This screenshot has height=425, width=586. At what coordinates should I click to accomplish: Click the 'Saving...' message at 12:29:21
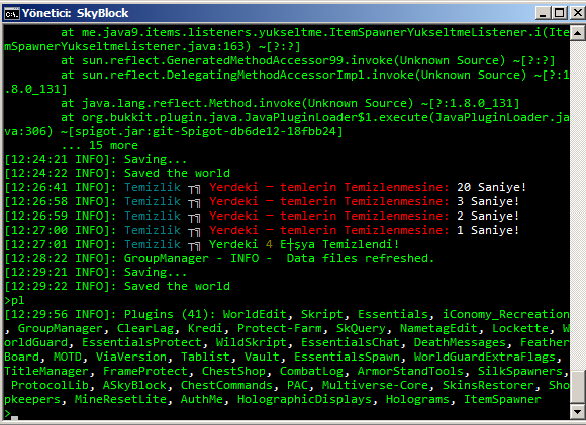pos(155,272)
